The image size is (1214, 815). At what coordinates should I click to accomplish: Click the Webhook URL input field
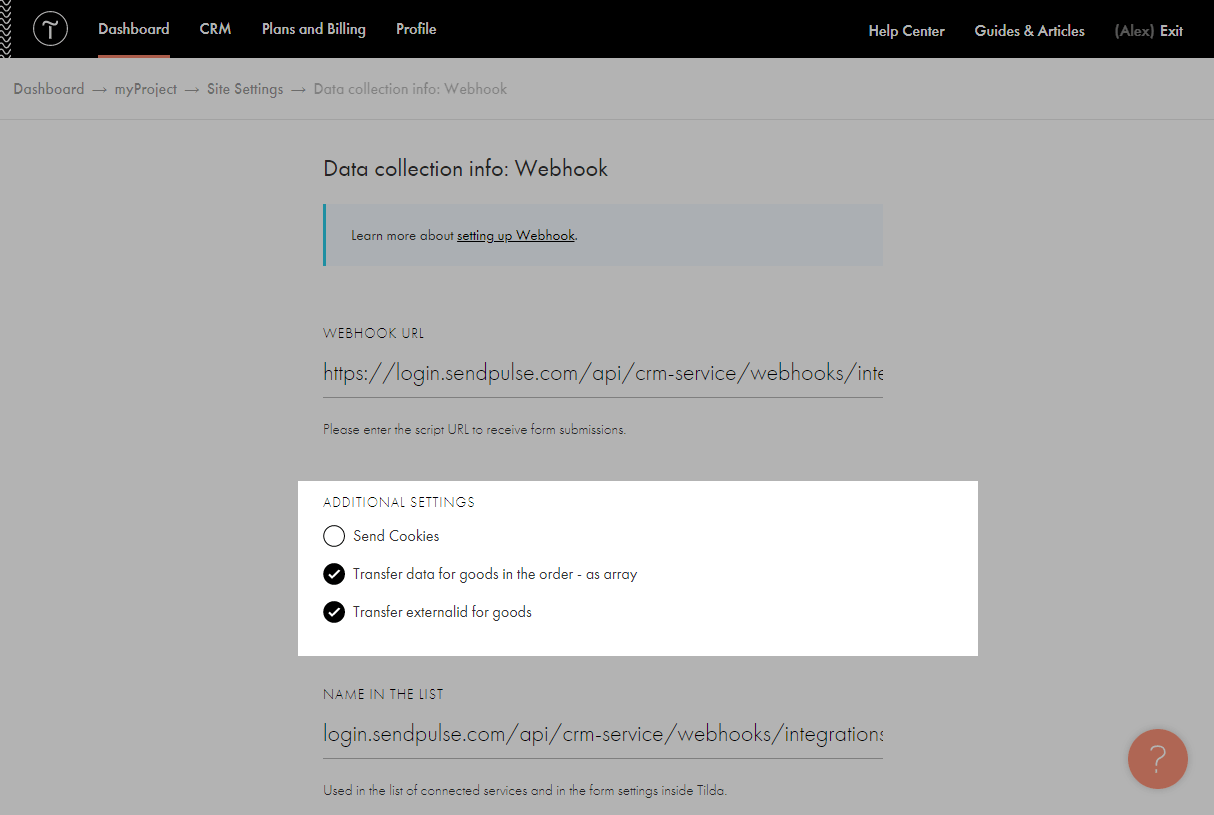pyautogui.click(x=602, y=374)
